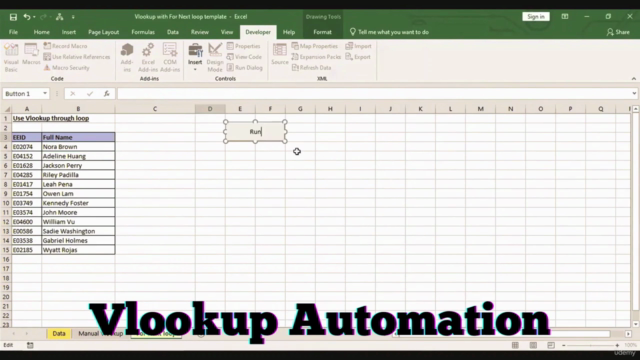Screen dimensions: 640x360
Task: Switch to the Insert ribbon tab
Action: 69,32
